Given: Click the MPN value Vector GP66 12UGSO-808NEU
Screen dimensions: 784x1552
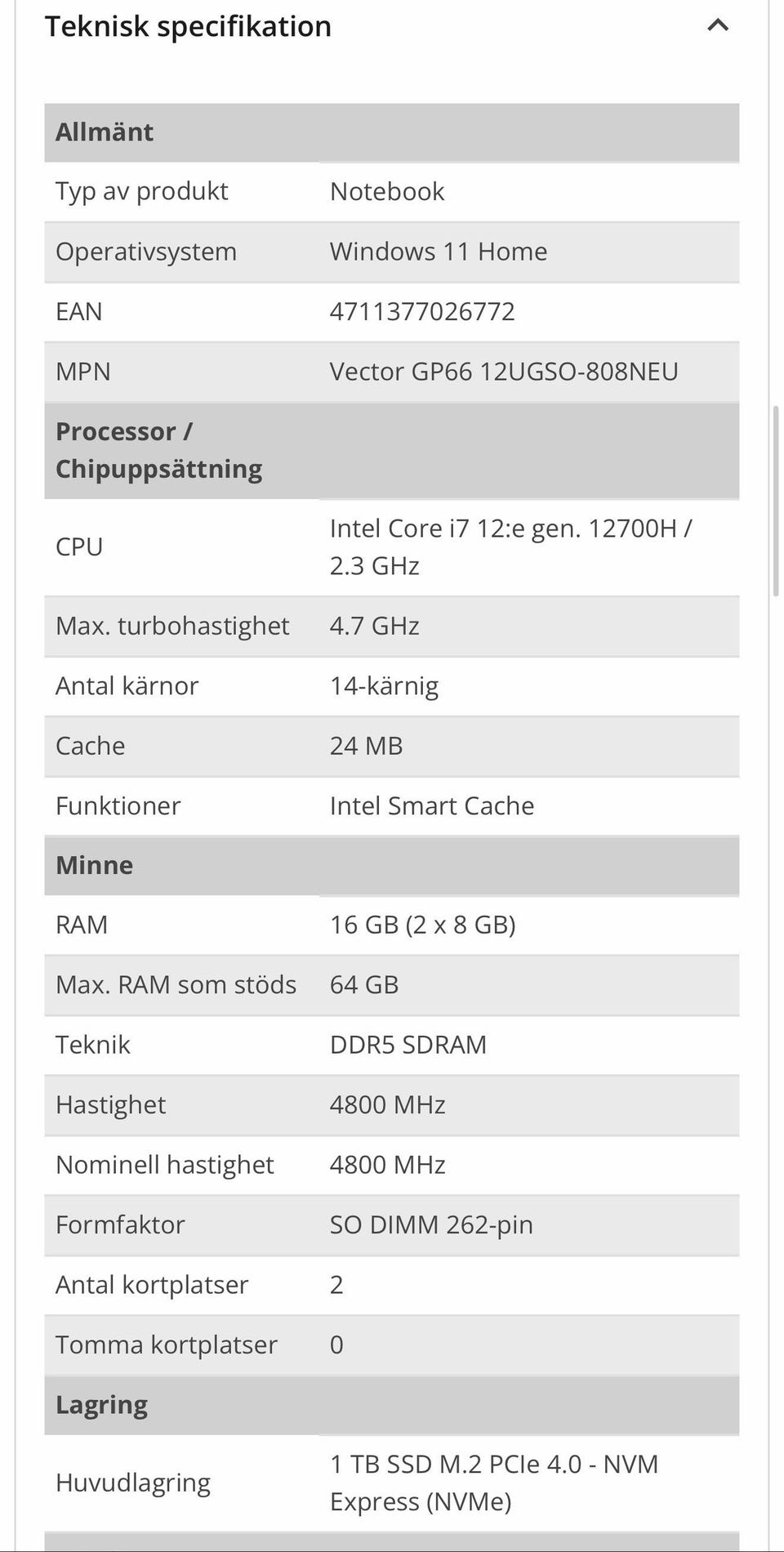Looking at the screenshot, I should [504, 372].
